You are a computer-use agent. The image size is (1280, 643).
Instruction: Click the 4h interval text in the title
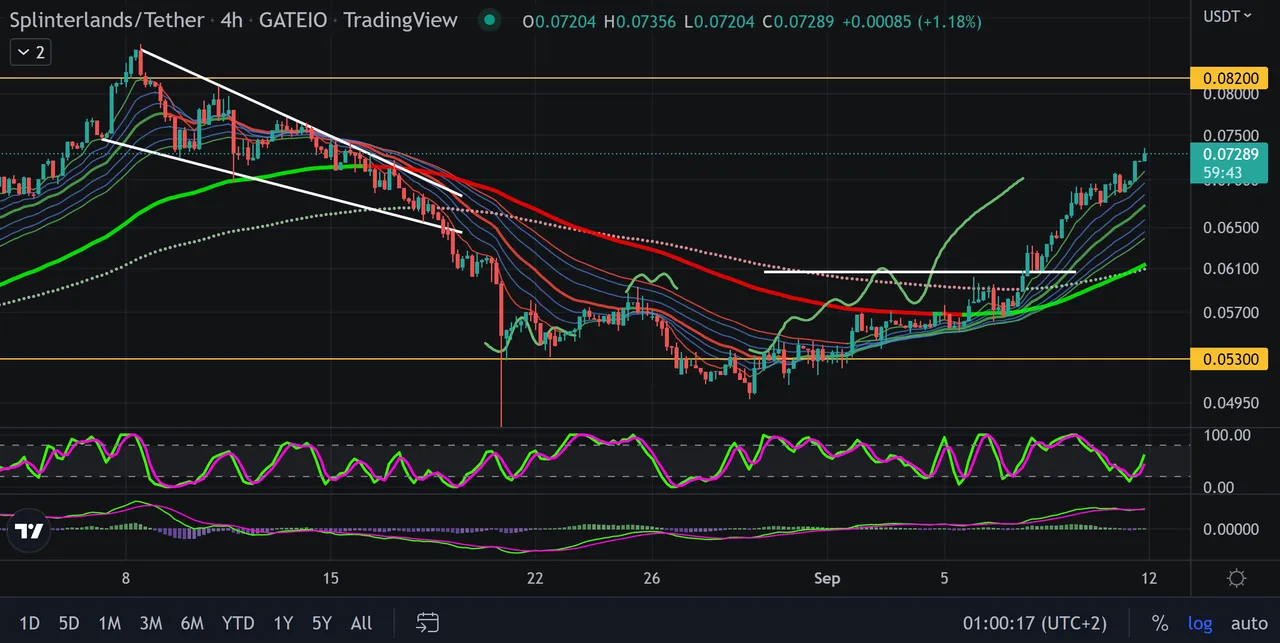(x=232, y=20)
